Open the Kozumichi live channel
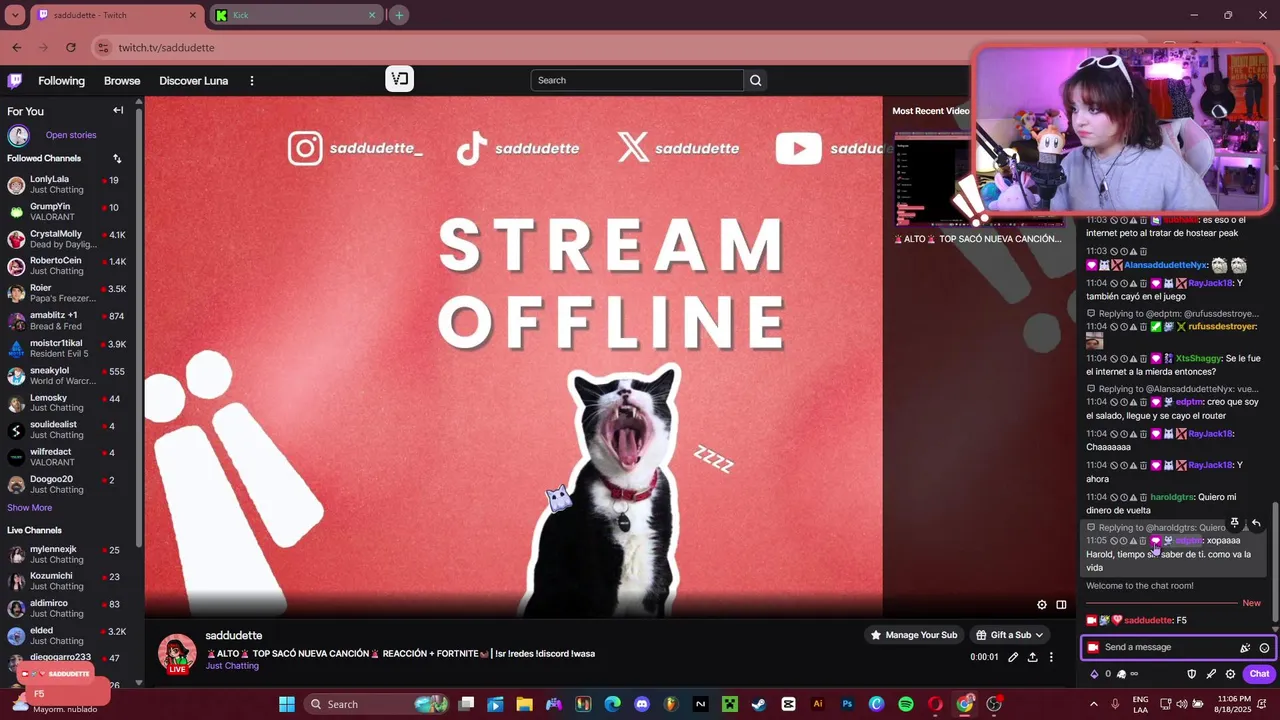 point(68,581)
